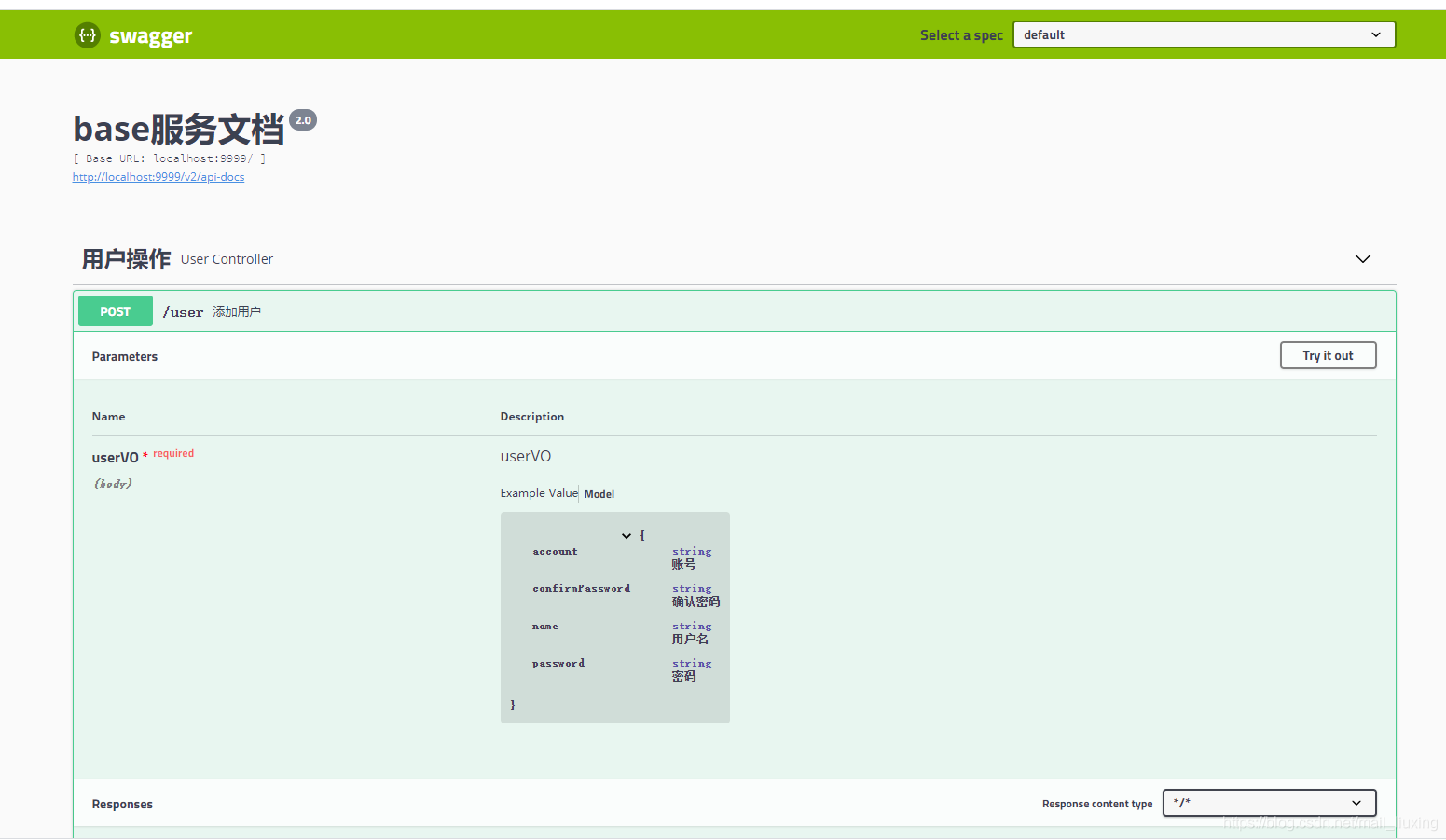Click the 用户操作 tag heading
Screen dimensions: 1446x840
pyautogui.click(x=127, y=259)
